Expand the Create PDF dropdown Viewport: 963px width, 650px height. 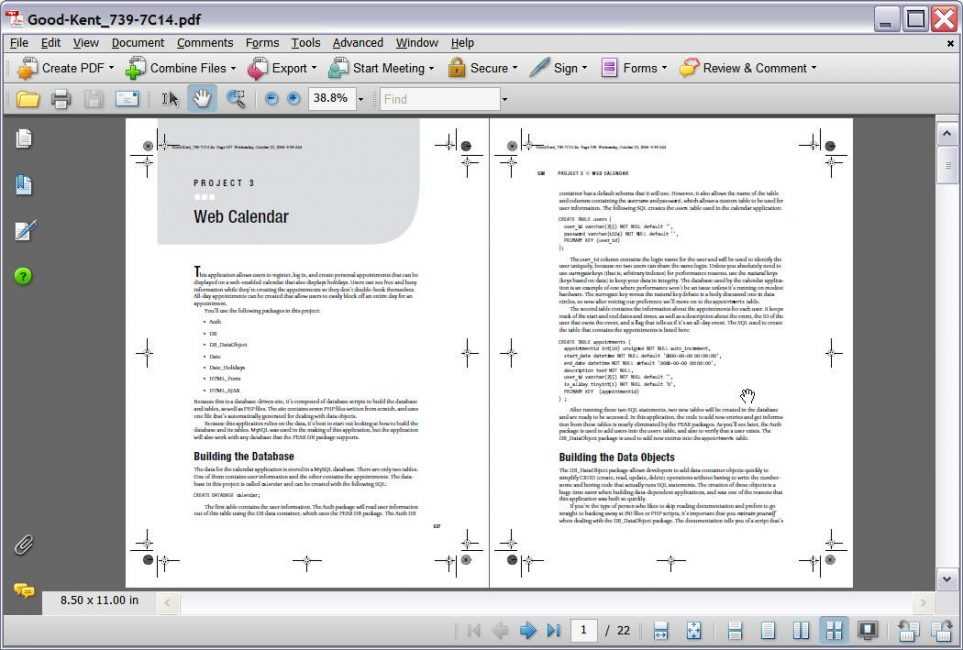112,69
